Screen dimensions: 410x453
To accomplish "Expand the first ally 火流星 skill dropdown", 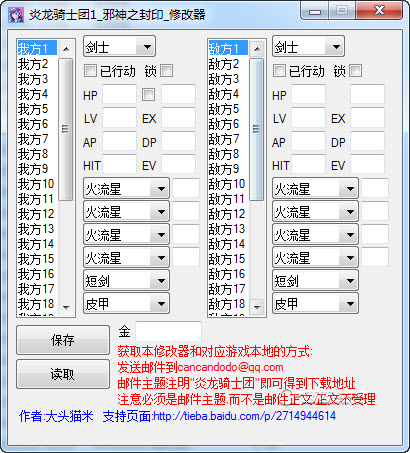I will [126, 189].
